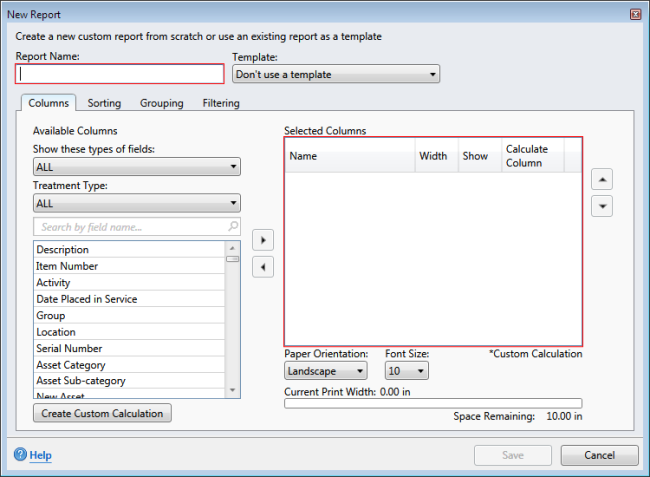Screen dimensions: 650x477
Task: Expand the Show these types of fields dropdown
Action: [137, 167]
